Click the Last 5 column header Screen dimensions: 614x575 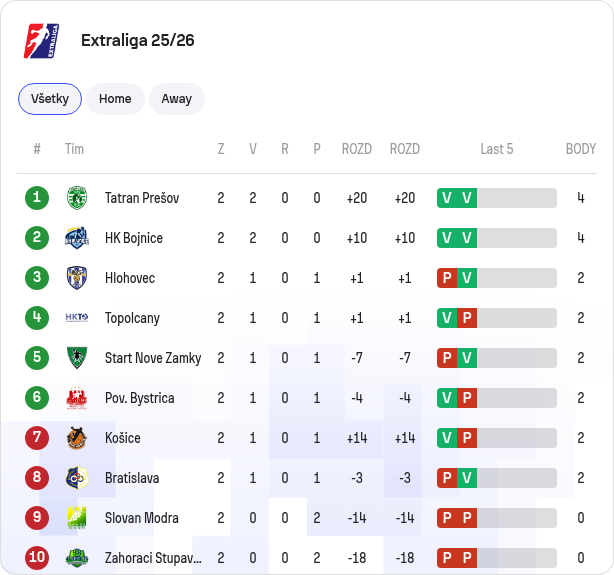click(497, 149)
